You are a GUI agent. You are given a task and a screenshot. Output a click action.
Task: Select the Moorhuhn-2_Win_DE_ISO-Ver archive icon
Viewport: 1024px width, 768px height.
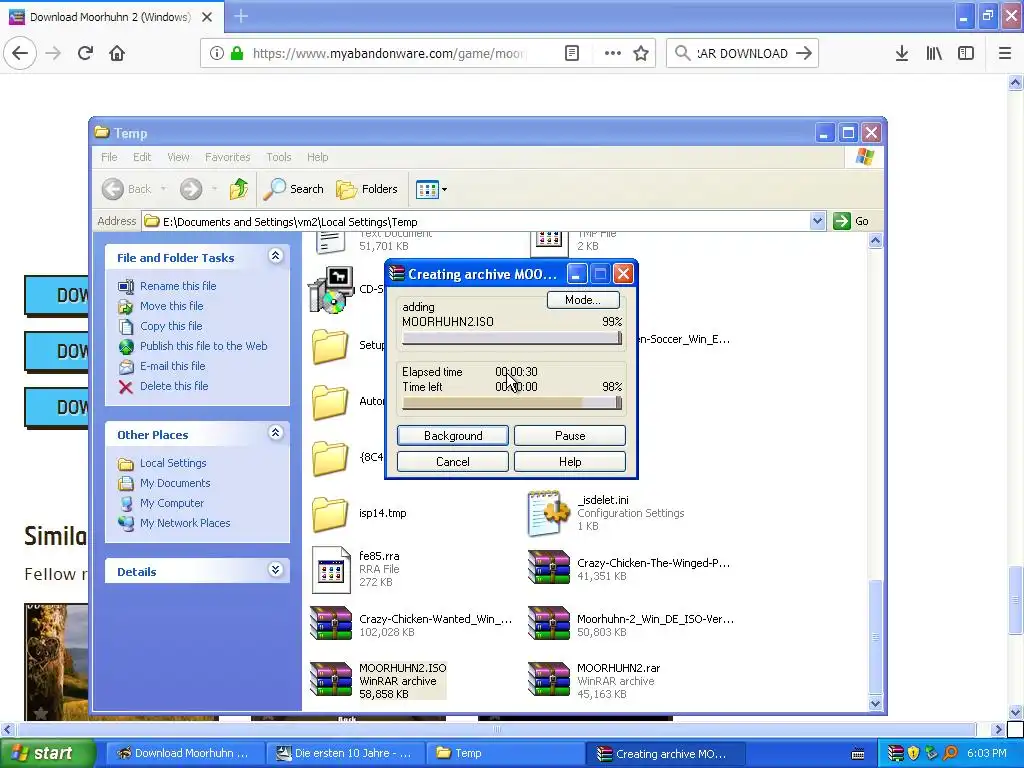pos(549,624)
